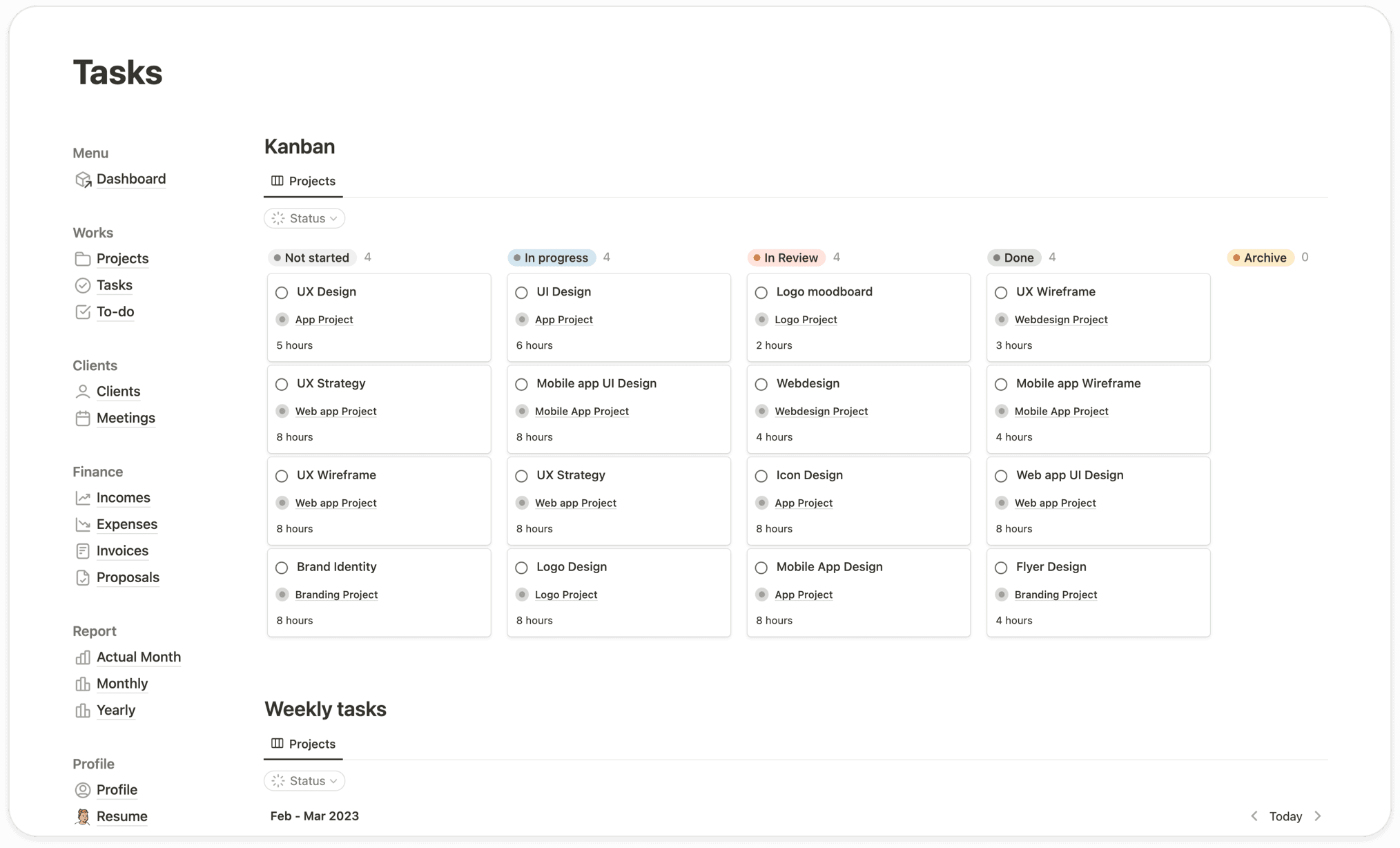Viewport: 1400px width, 848px height.
Task: Select the Projects folder icon
Action: click(x=83, y=259)
